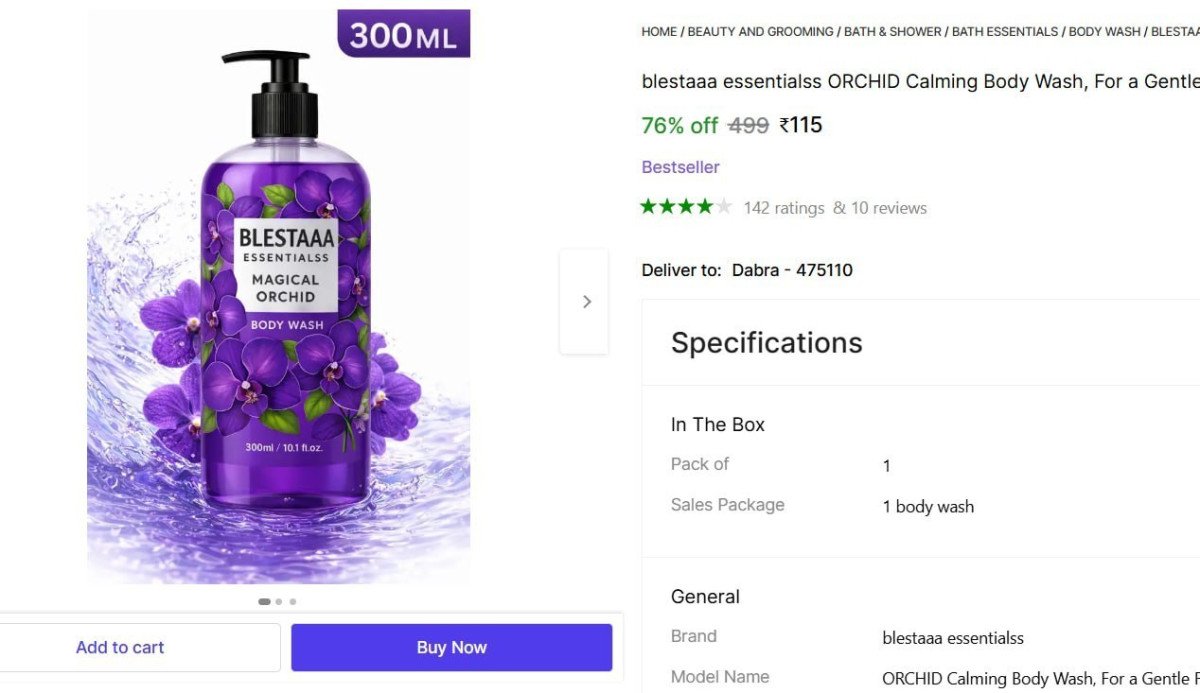1200x693 pixels.
Task: Open the BATH & SHOWER breadcrumb
Action: pyautogui.click(x=891, y=31)
